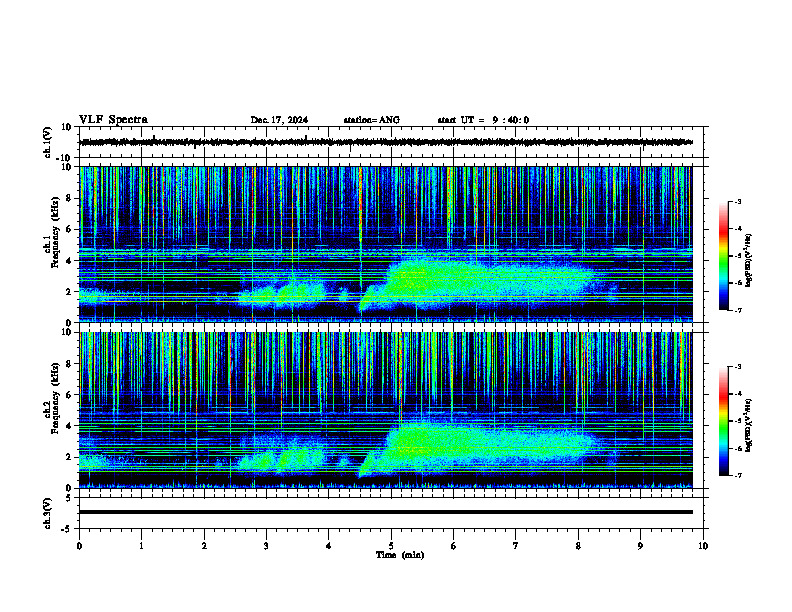Click the ch.3 flat black voltage trace

[x=386, y=512]
